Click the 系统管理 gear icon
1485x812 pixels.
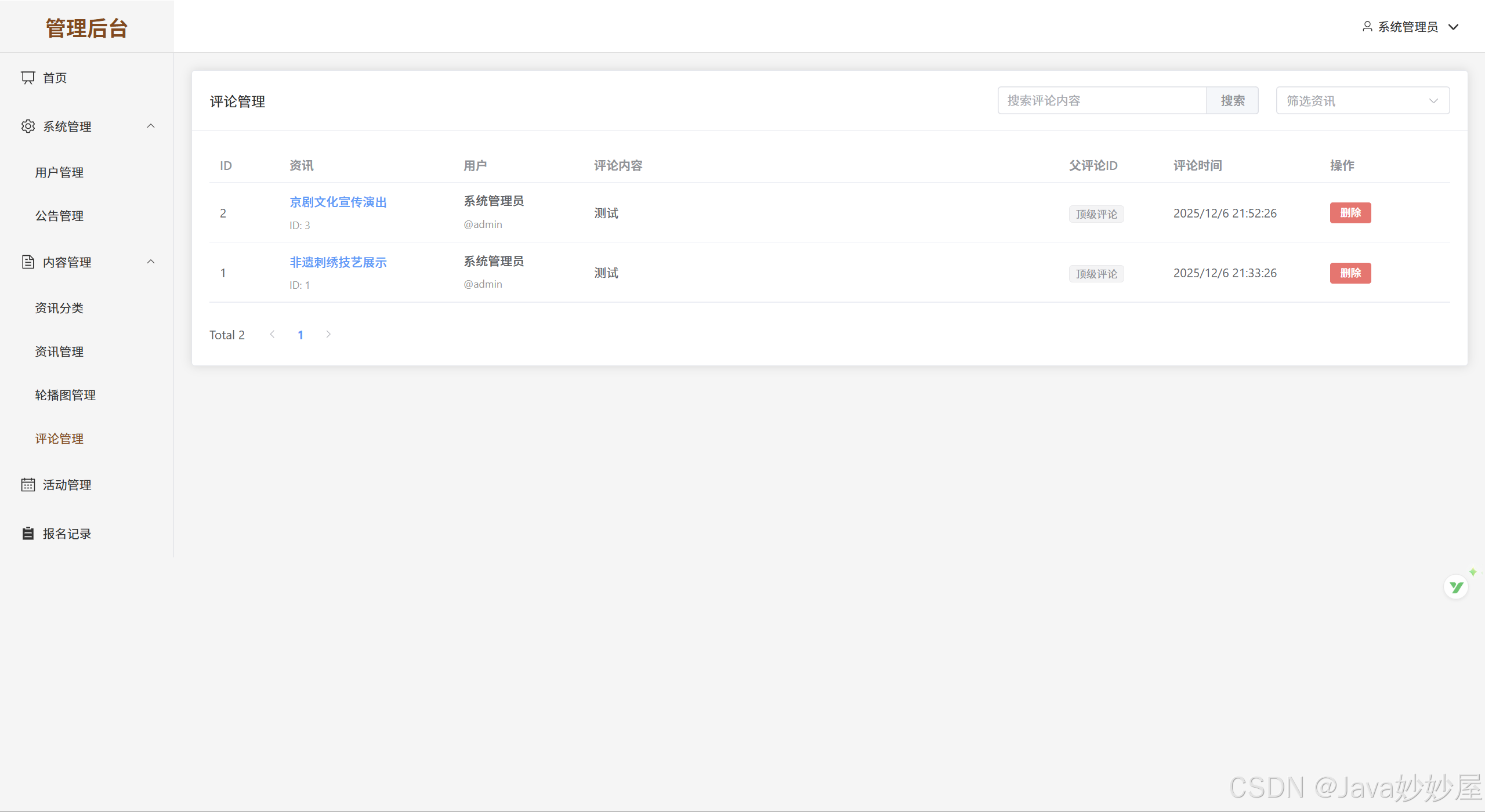pos(28,126)
